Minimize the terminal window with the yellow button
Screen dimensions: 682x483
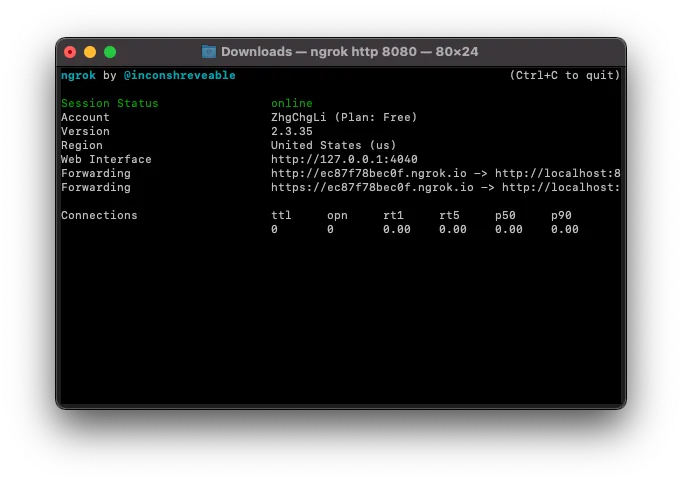coord(90,52)
